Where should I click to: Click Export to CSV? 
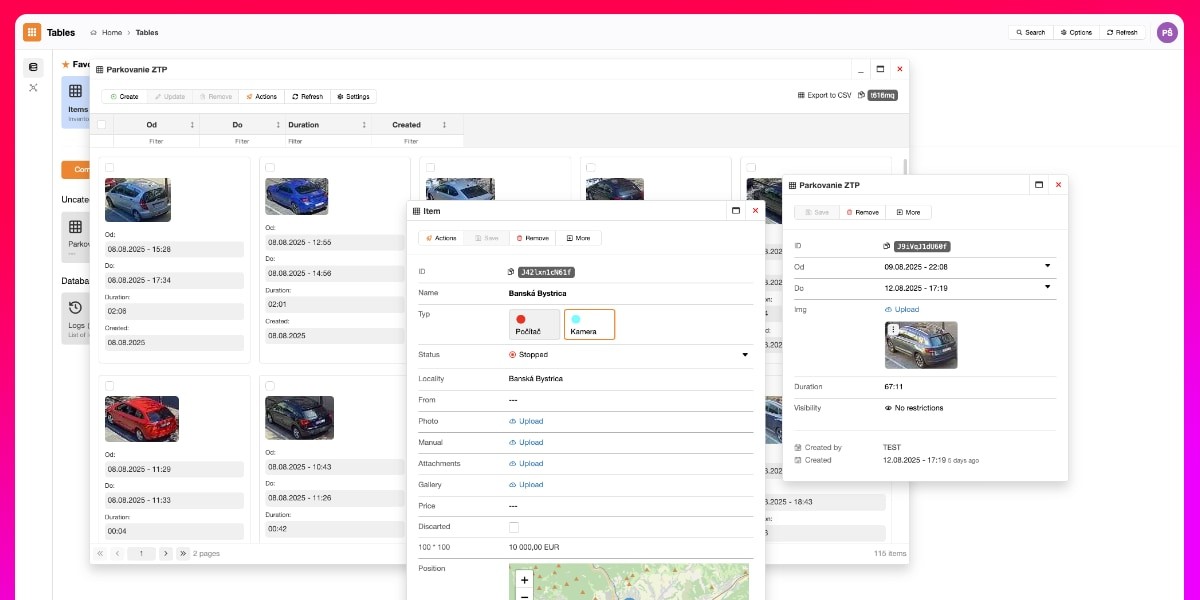(x=824, y=95)
